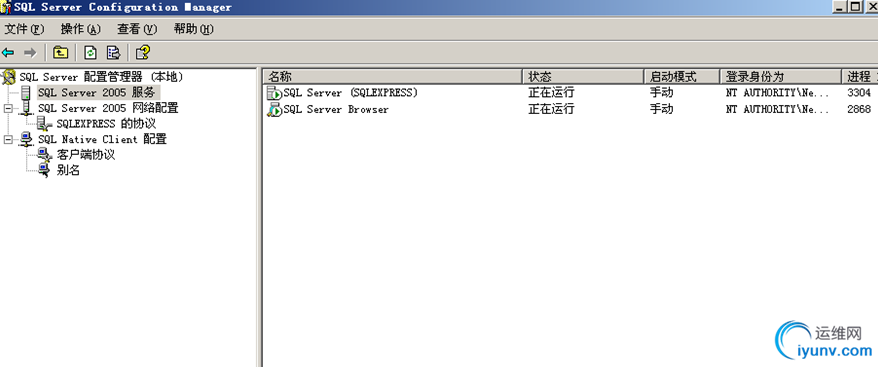Click the Forward arrow toolbar icon

pos(30,53)
